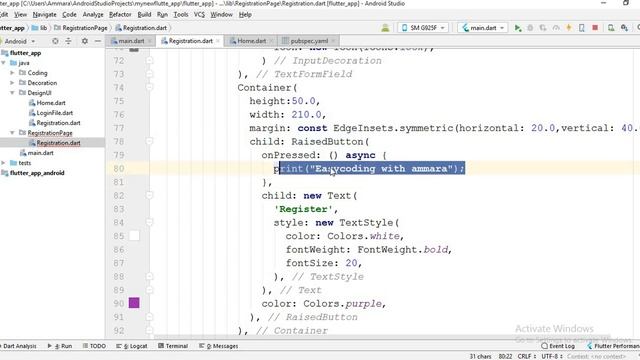Image resolution: width=640 pixels, height=360 pixels.
Task: Close the pubspec.yaml editor tab
Action: [x=333, y=41]
